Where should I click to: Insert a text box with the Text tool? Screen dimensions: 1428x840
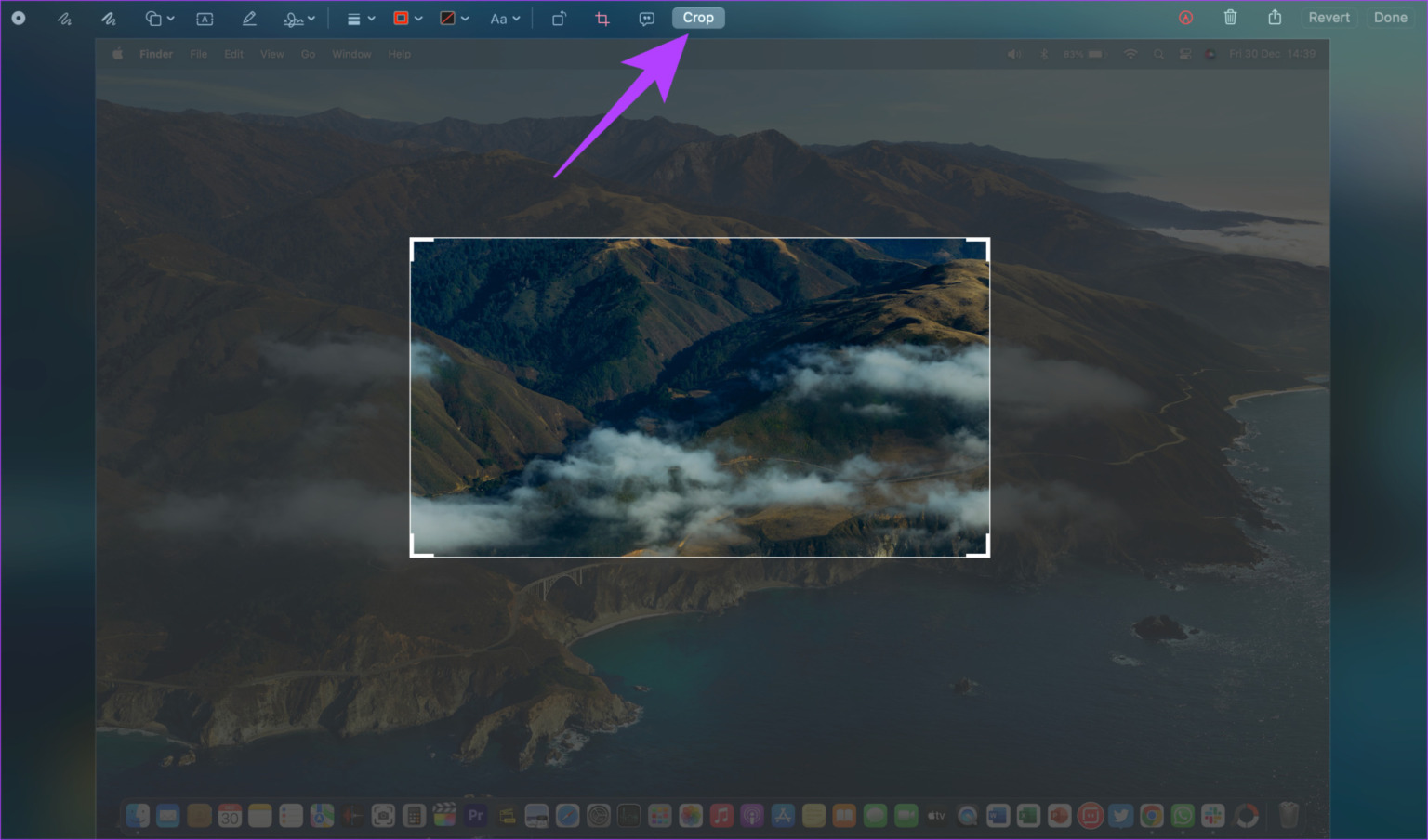tap(205, 17)
